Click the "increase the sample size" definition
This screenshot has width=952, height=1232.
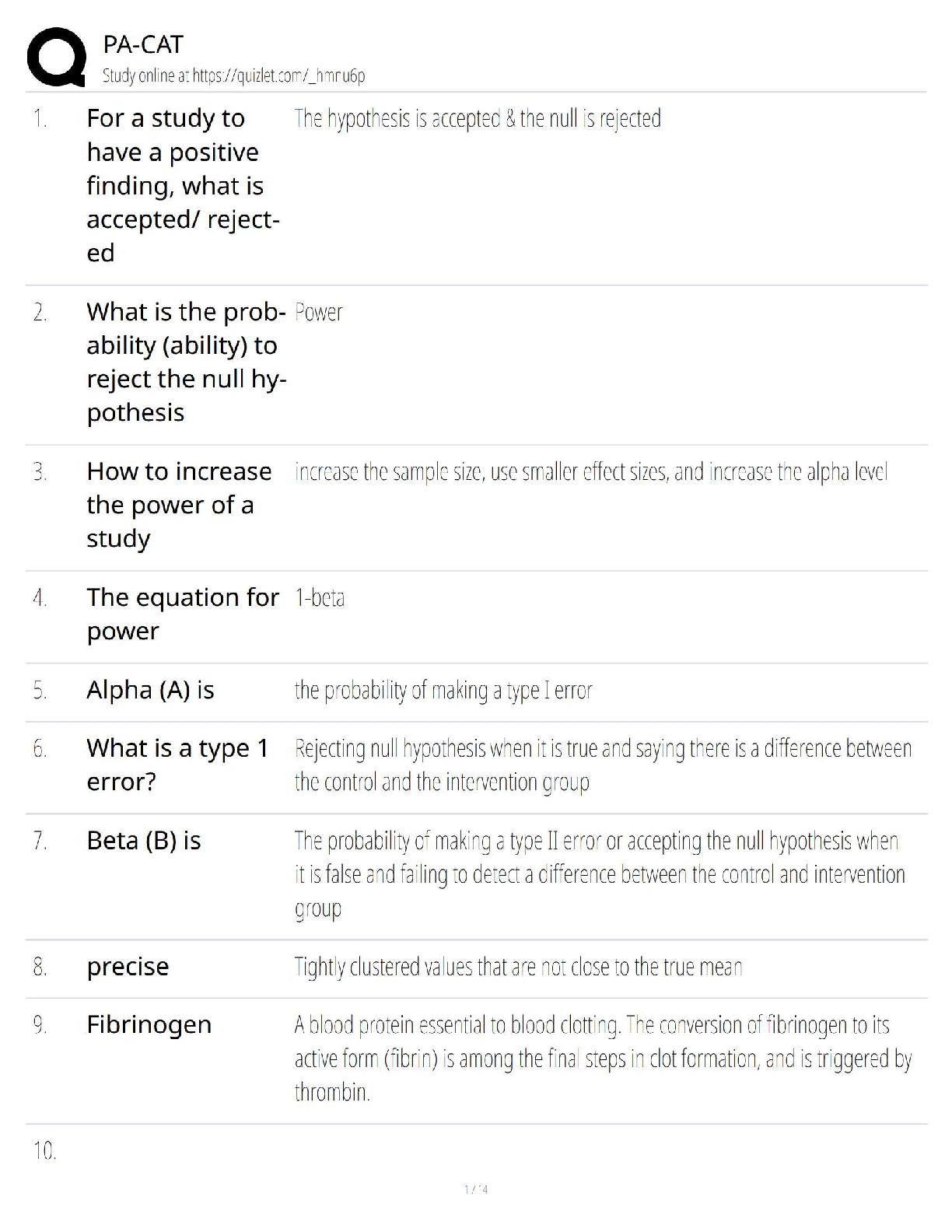pyautogui.click(x=591, y=472)
